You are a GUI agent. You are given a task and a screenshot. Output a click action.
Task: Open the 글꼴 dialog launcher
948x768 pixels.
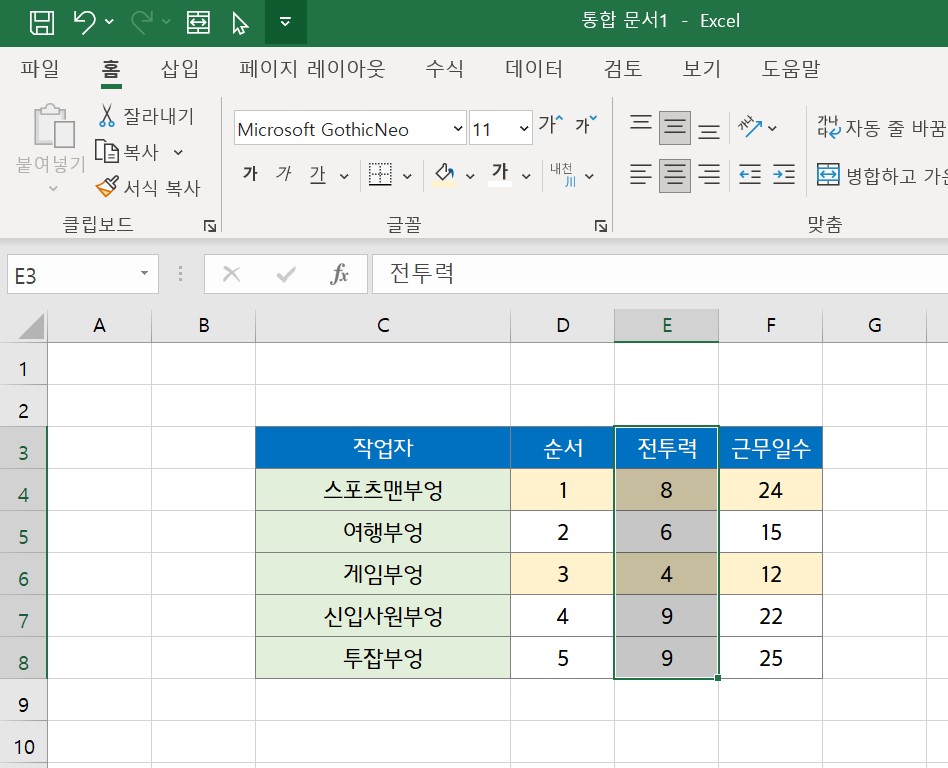[x=600, y=226]
